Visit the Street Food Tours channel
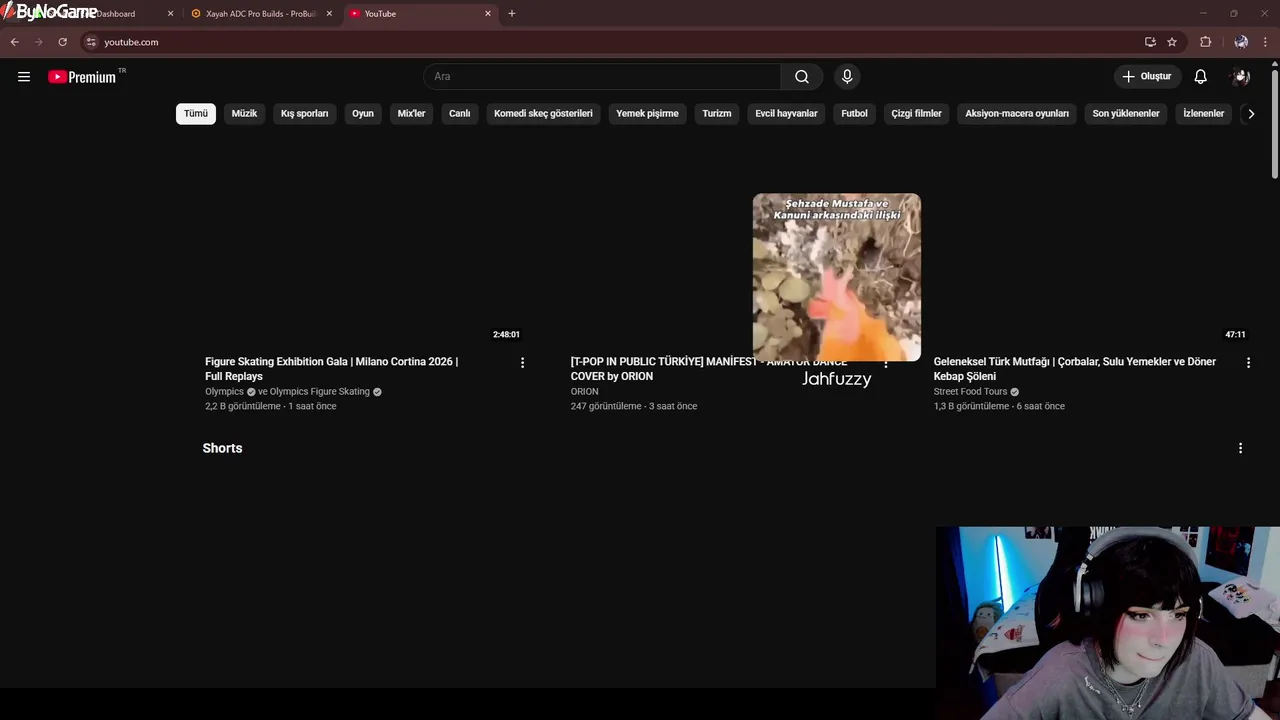The height and width of the screenshot is (720, 1280). pos(970,392)
